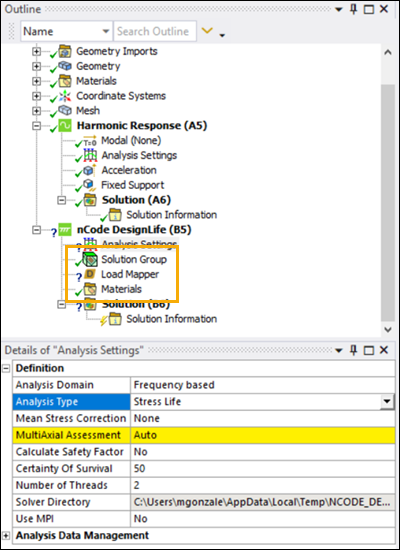
Task: Click the Materials folder icon under Model
Action: pyautogui.click(x=65, y=81)
